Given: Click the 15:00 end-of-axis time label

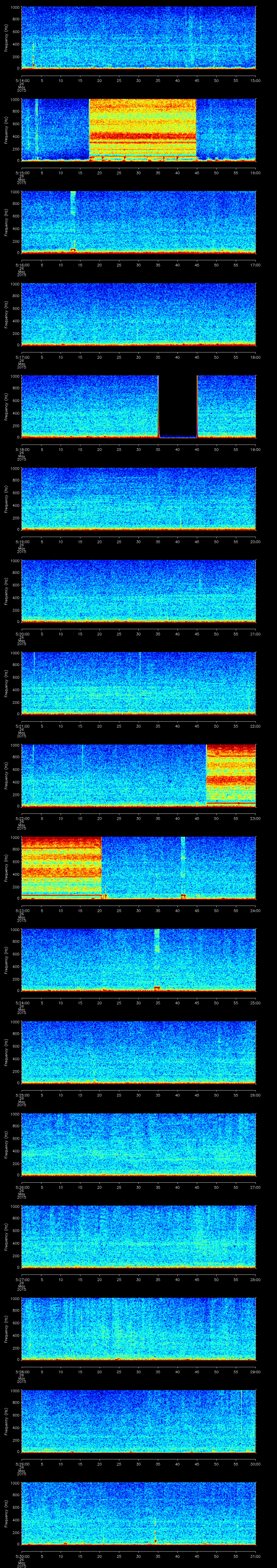Looking at the screenshot, I should pos(255,80).
